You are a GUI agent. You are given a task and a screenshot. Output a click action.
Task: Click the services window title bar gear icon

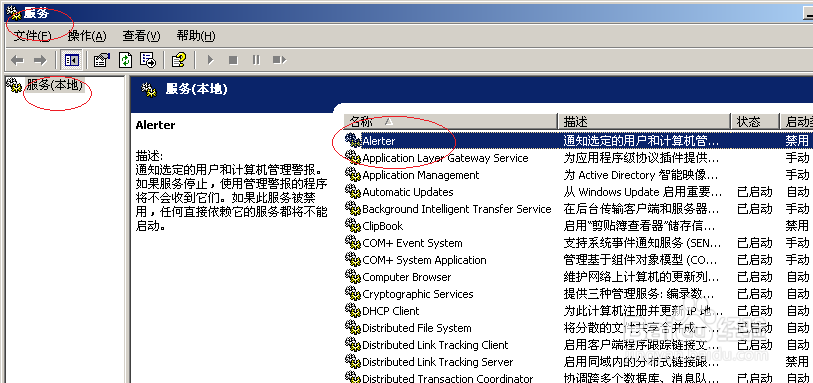(x=13, y=12)
